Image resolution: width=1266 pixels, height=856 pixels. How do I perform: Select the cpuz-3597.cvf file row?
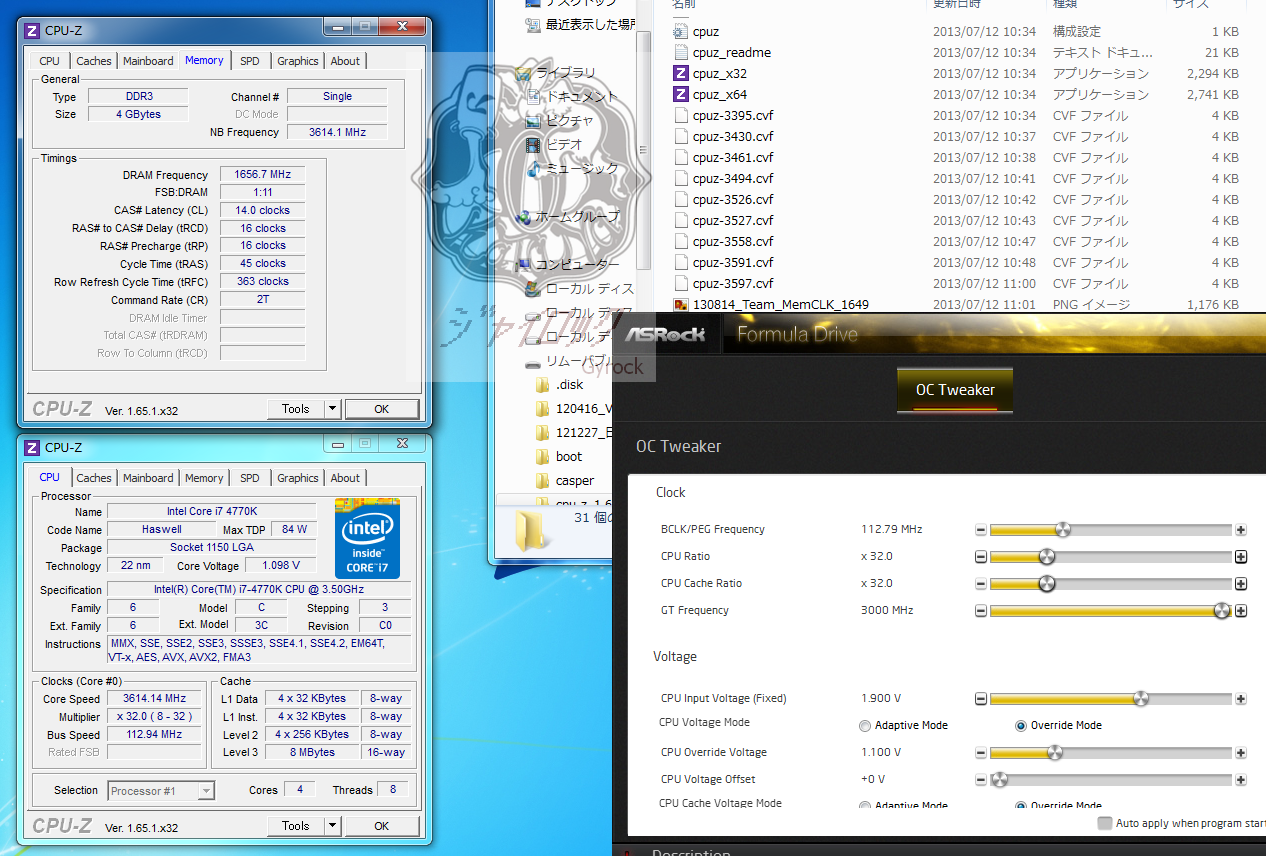coord(956,283)
